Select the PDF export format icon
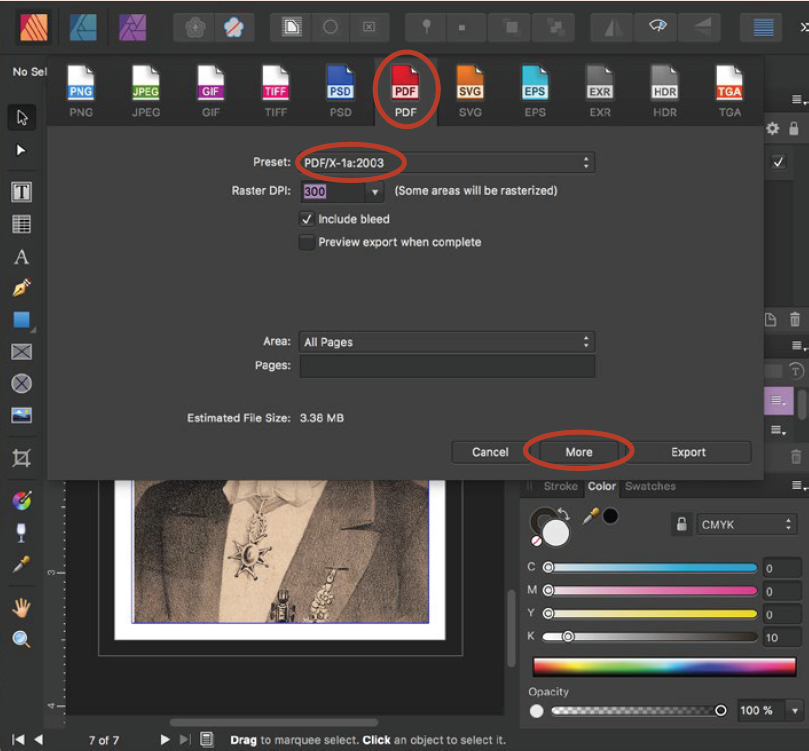The width and height of the screenshot is (809, 751). [406, 84]
